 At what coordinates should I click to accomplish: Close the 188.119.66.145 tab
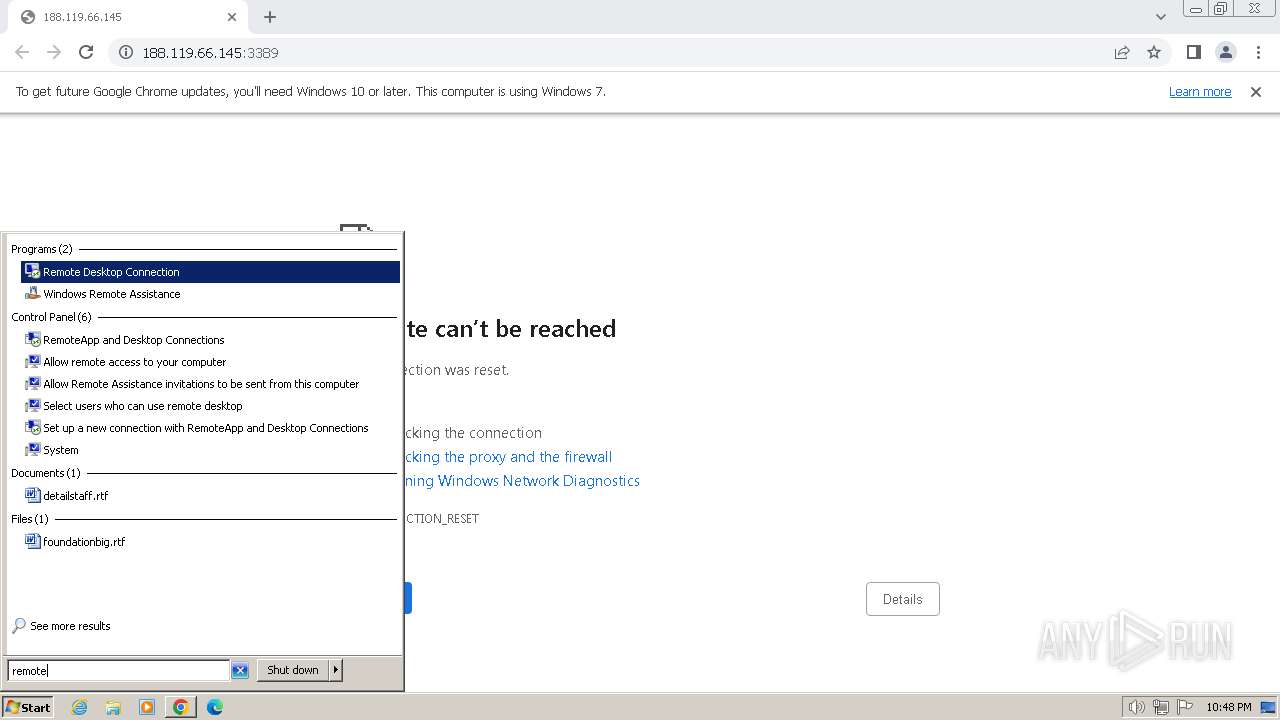pyautogui.click(x=232, y=17)
